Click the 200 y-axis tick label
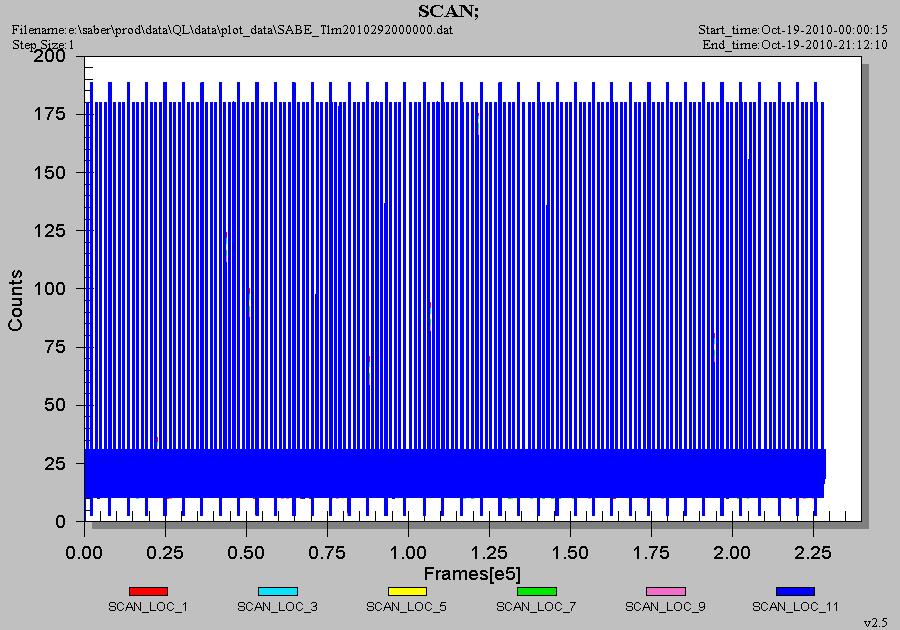Image resolution: width=900 pixels, height=630 pixels. pyautogui.click(x=50, y=56)
